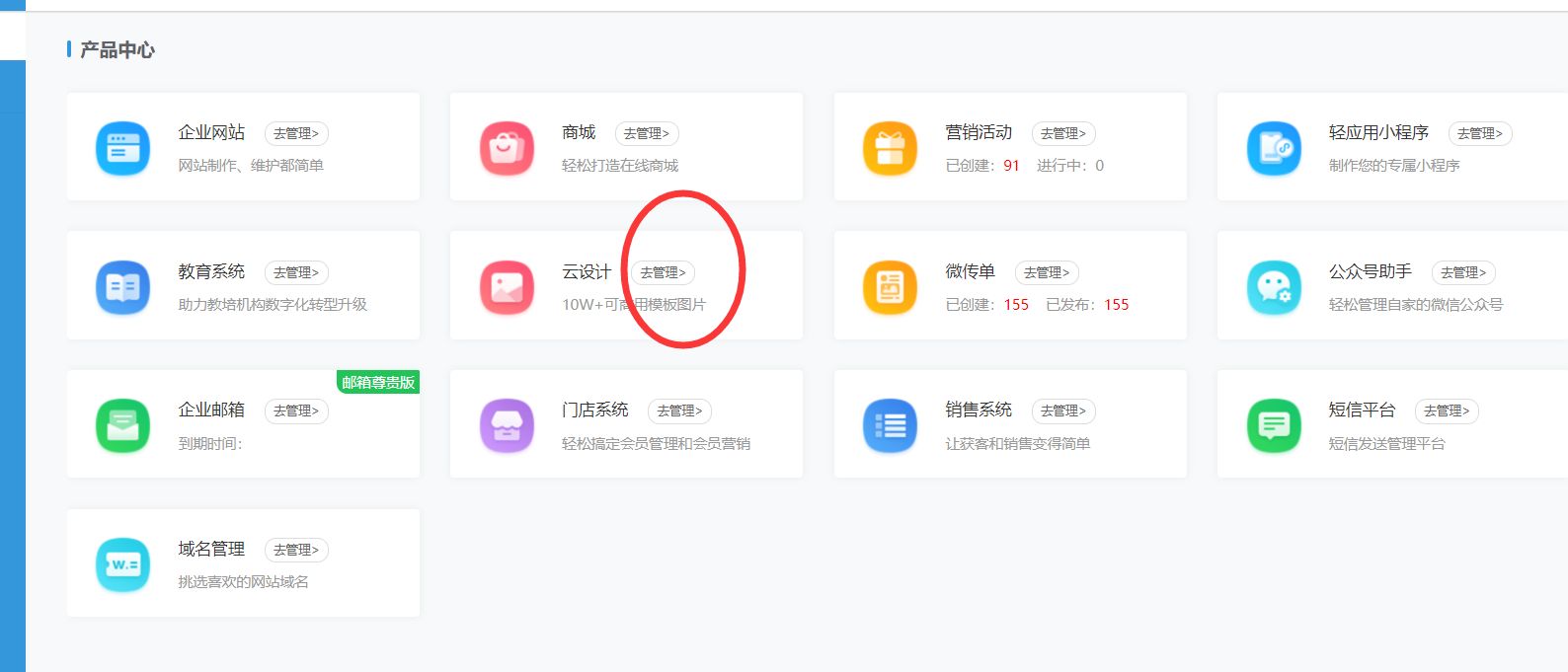Click 去管理 button for 营销活动
The width and height of the screenshot is (1568, 672).
(1063, 133)
